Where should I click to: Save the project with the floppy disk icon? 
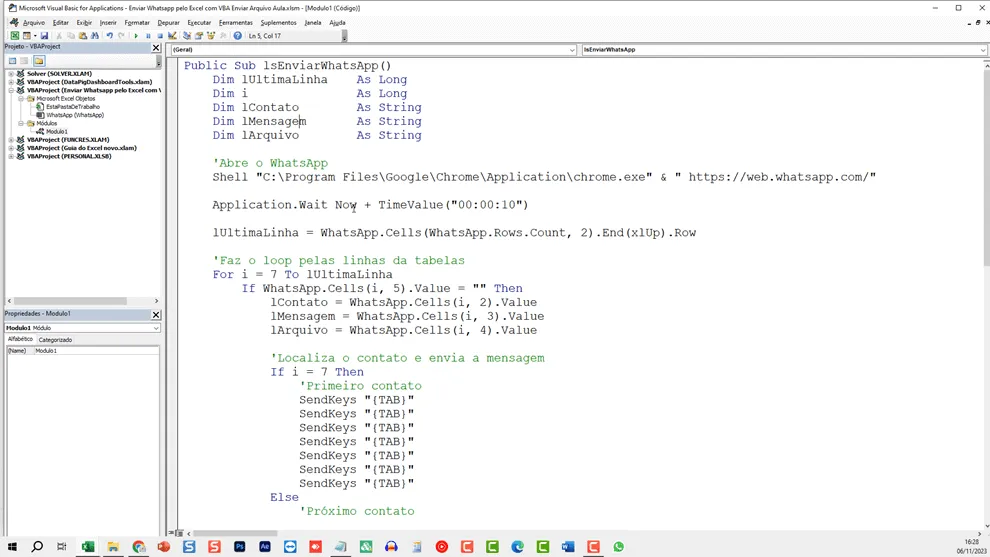[x=44, y=36]
